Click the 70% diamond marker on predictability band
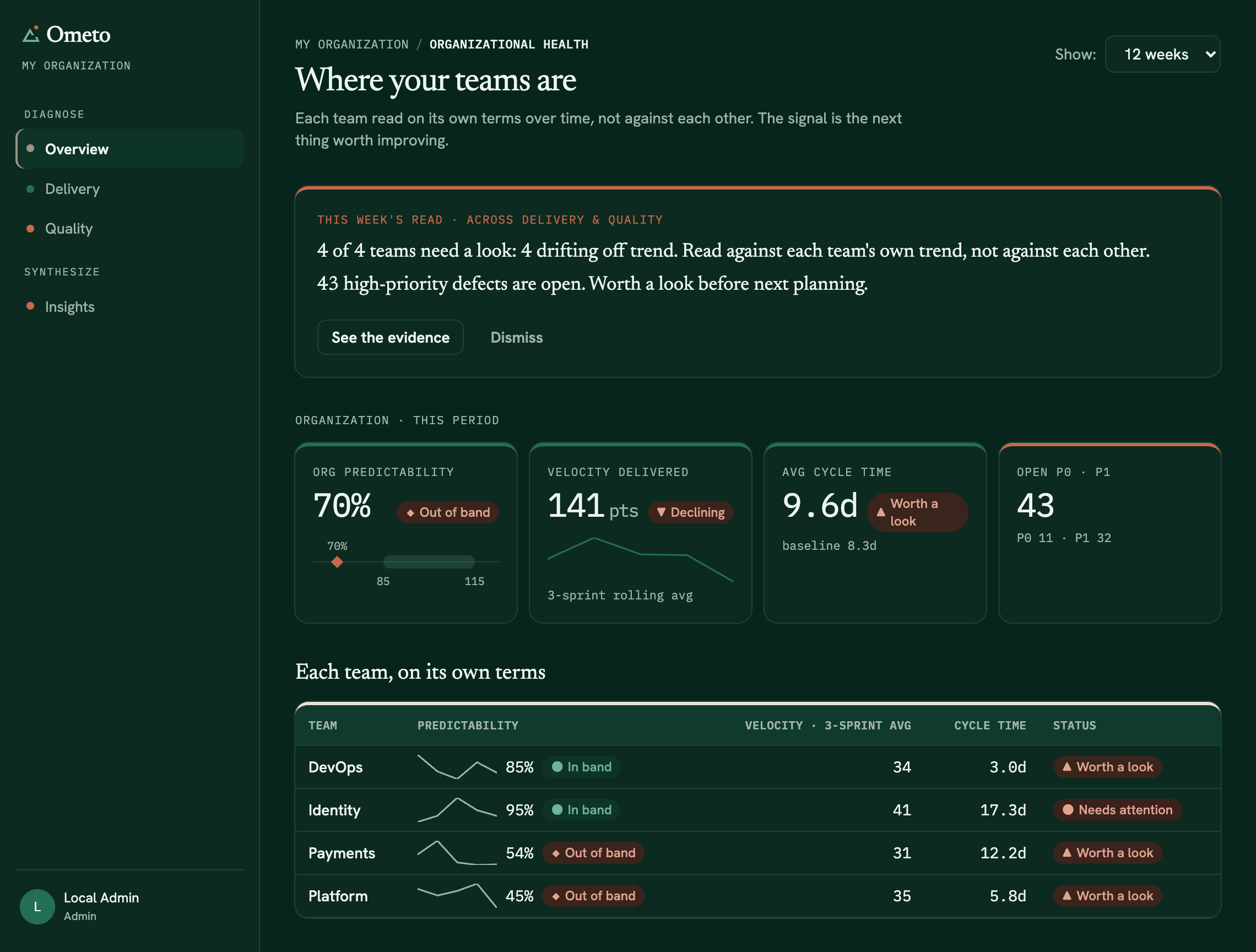1256x952 pixels. (337, 562)
